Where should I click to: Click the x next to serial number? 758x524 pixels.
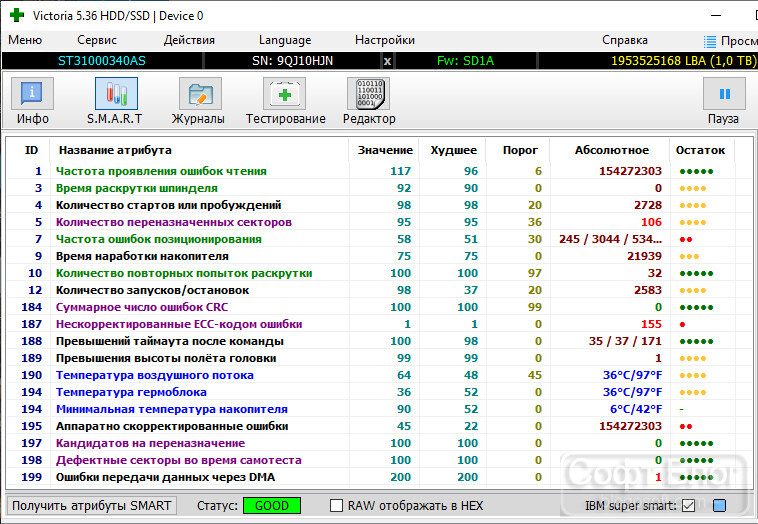click(387, 61)
